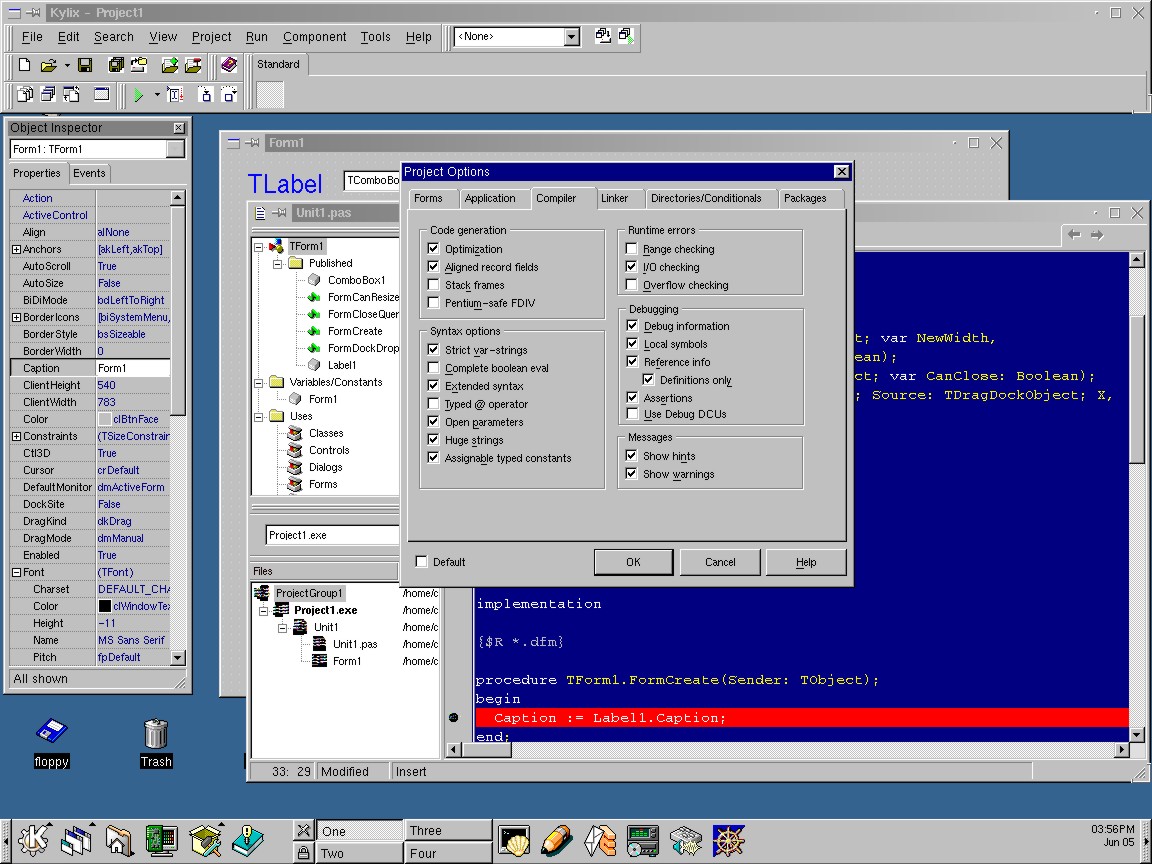This screenshot has width=1152, height=864.
Task: Collapse the Font property
Action: (x=16, y=572)
